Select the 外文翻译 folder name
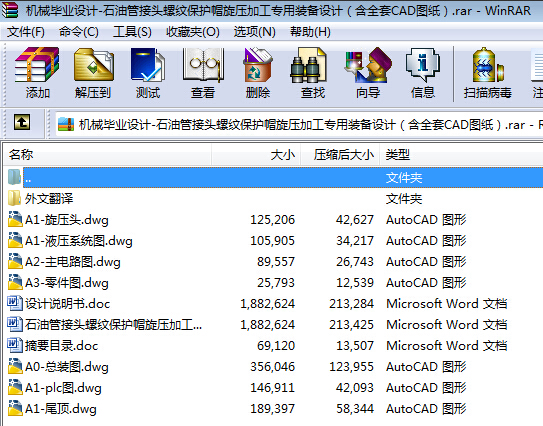Screen dimensions: 543x426 49,199
